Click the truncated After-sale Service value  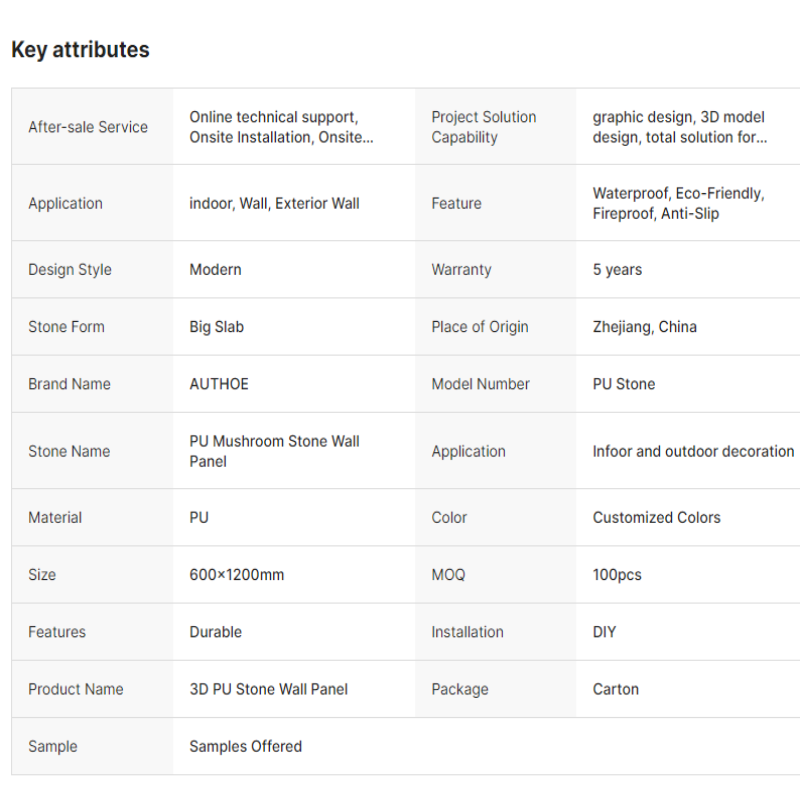click(x=281, y=127)
